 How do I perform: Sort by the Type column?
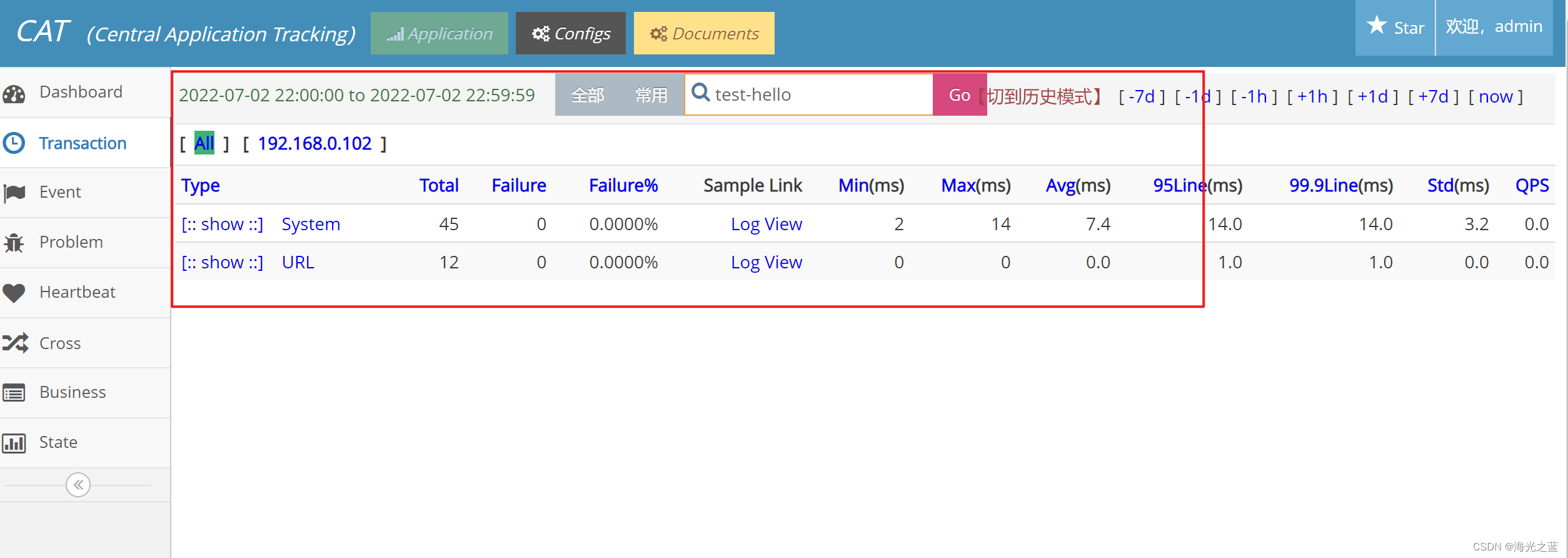tap(200, 185)
